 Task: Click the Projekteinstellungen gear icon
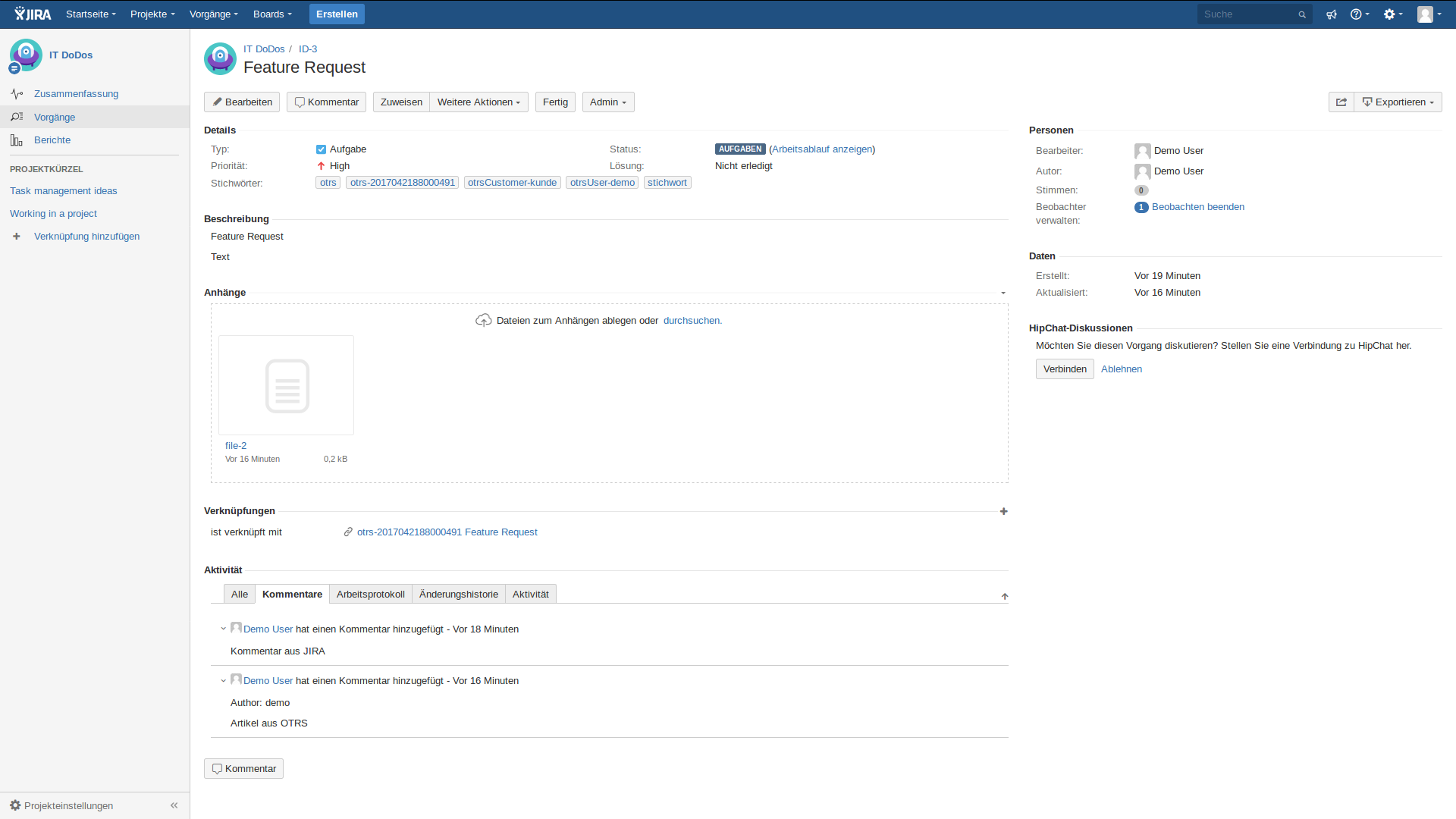(15, 805)
